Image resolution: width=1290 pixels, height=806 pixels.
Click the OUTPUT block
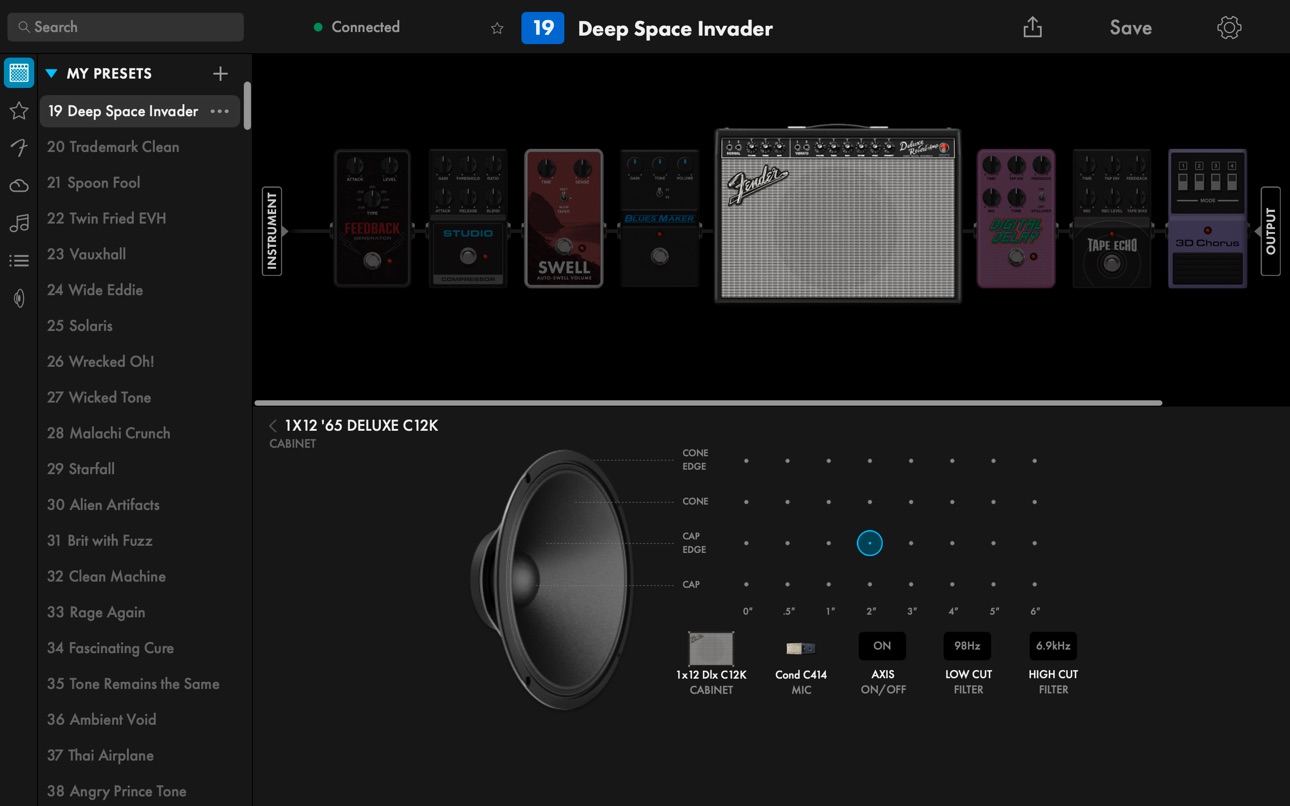(1270, 231)
